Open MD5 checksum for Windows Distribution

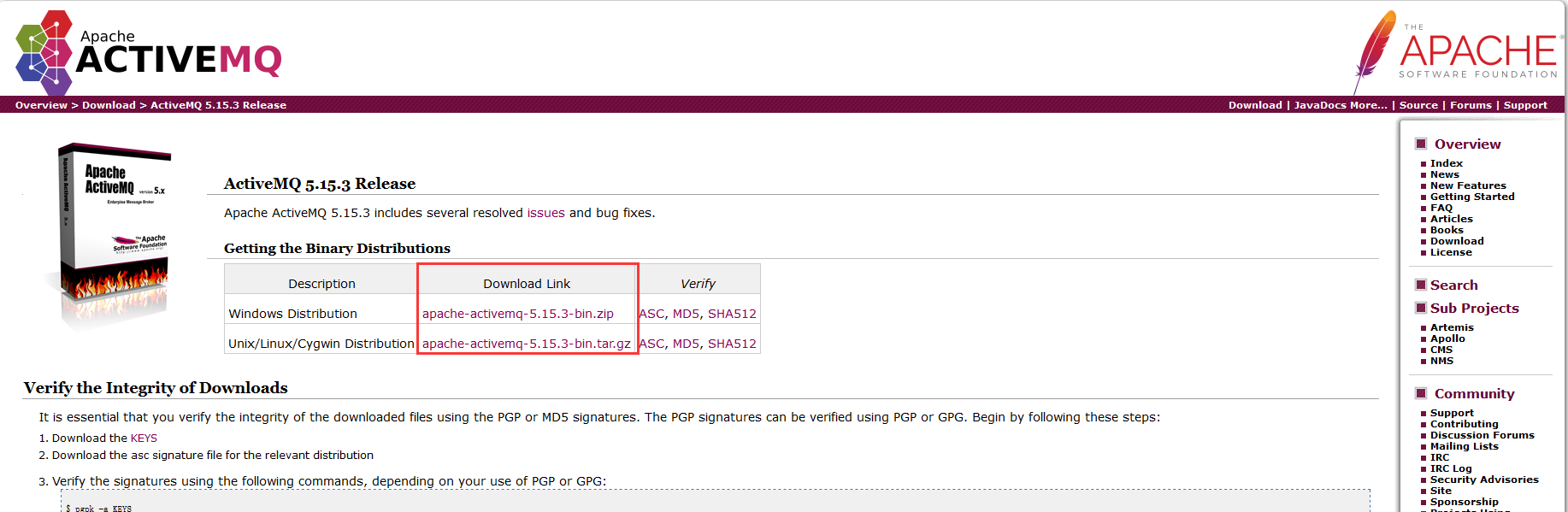pos(686,314)
